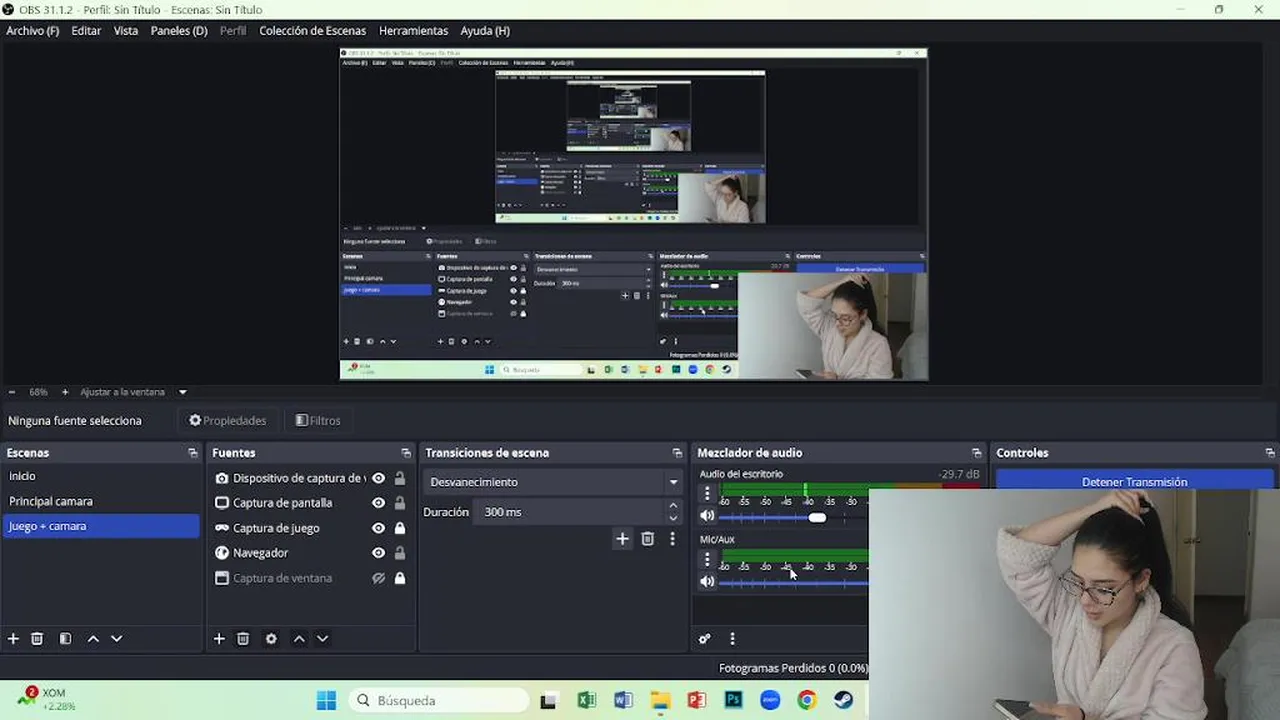Decrease transition duration with the down arrow
The image size is (1280, 720).
point(673,518)
